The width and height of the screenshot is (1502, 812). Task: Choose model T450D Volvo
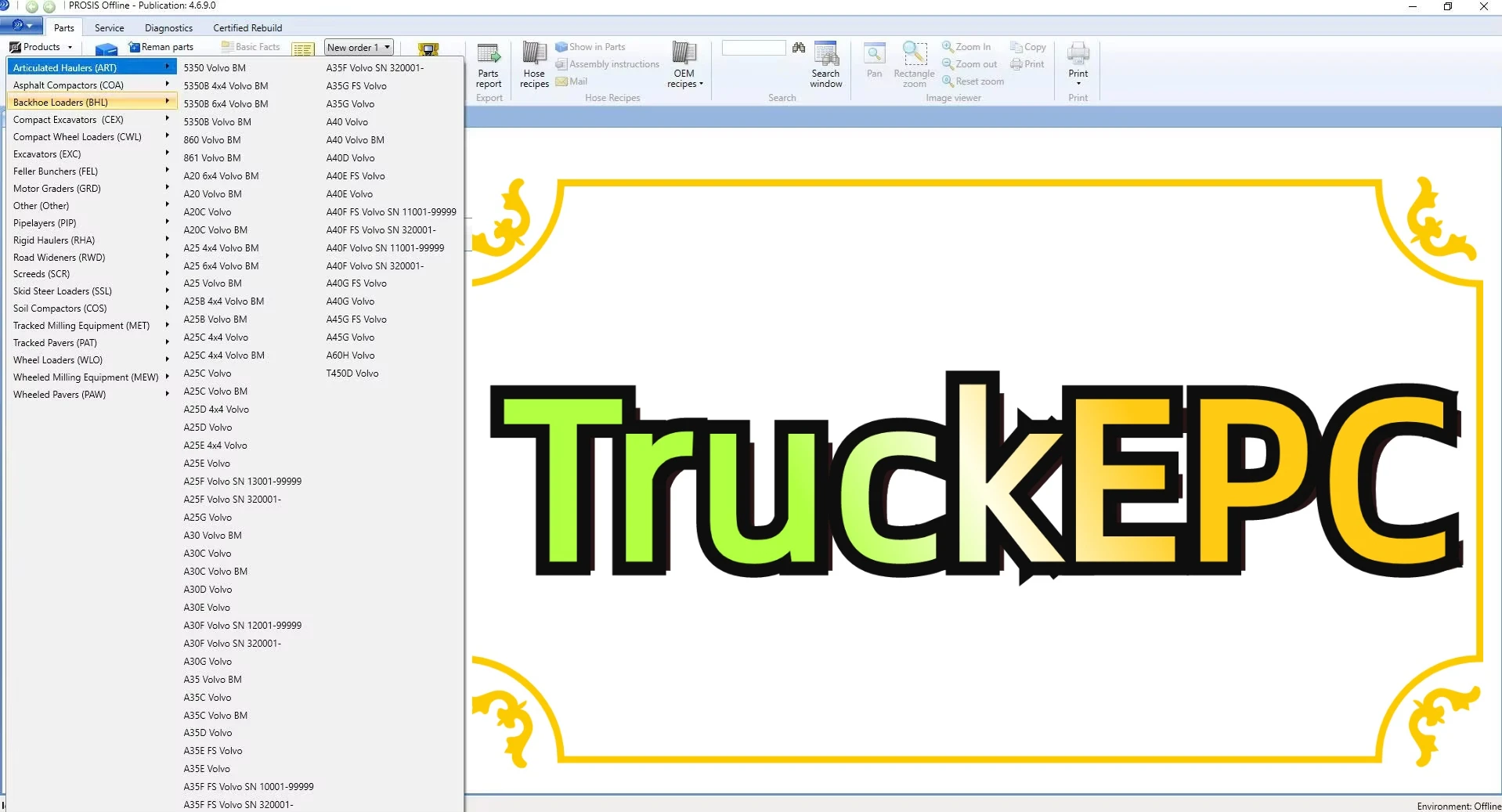click(352, 373)
